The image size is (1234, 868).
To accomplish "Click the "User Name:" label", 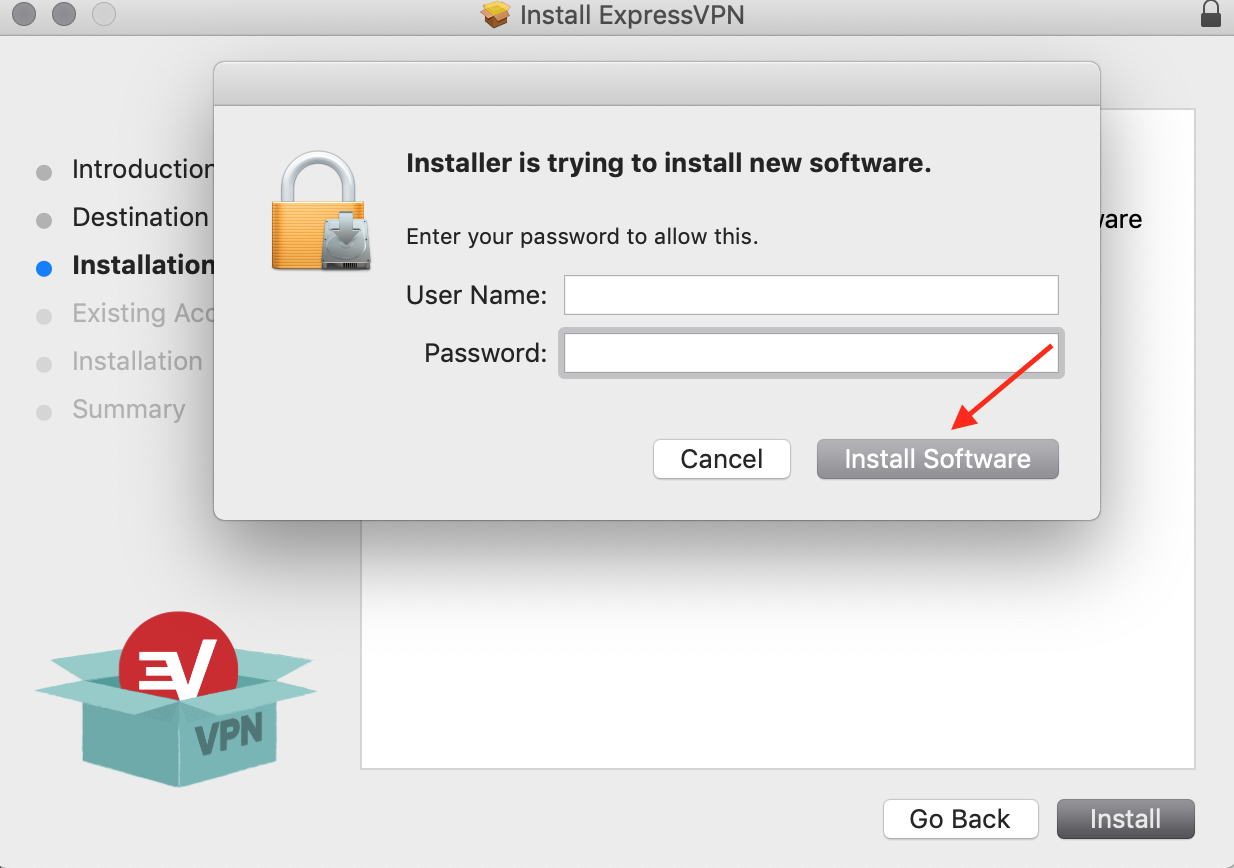I will [x=477, y=295].
